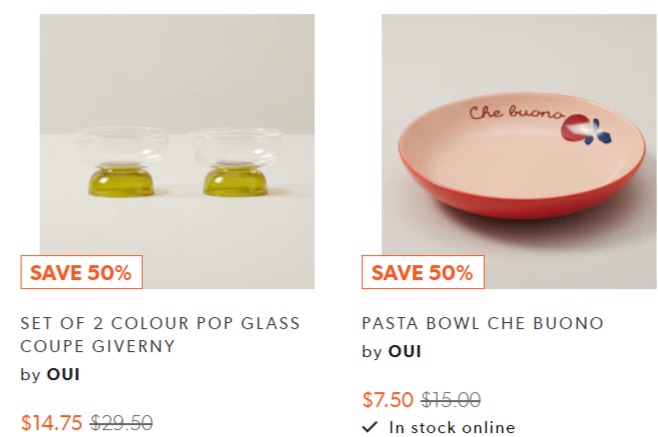Click the Coupe Giverny second title line
The image size is (658, 437).
coord(97,346)
